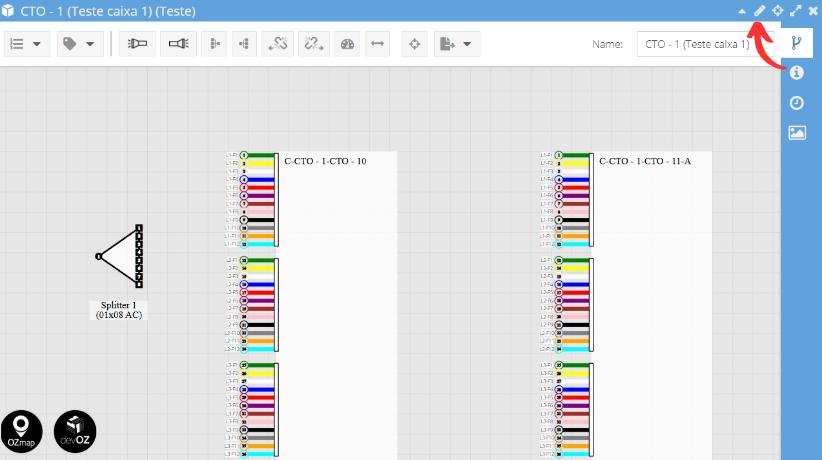
Task: Click cable label C-CTO - 1-CTO - 10
Action: (x=325, y=161)
